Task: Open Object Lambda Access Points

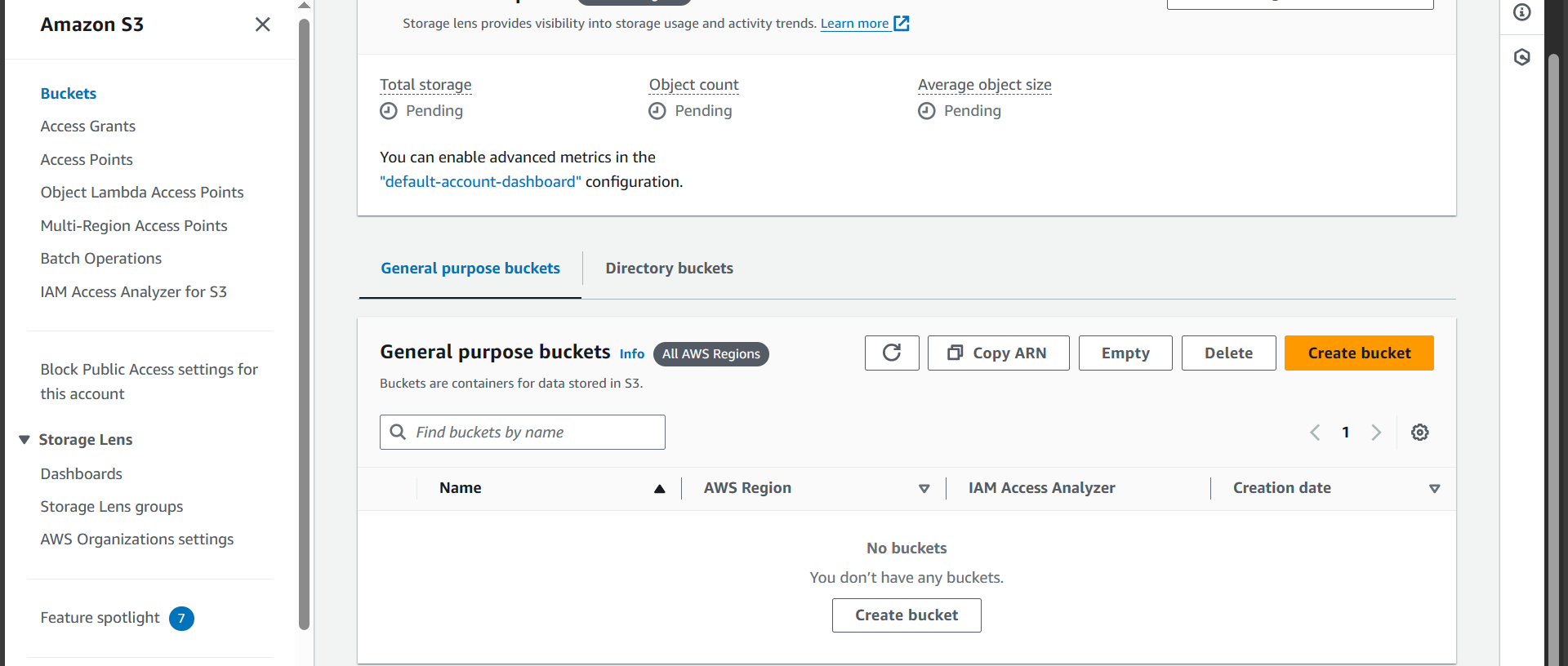Action: [142, 193]
